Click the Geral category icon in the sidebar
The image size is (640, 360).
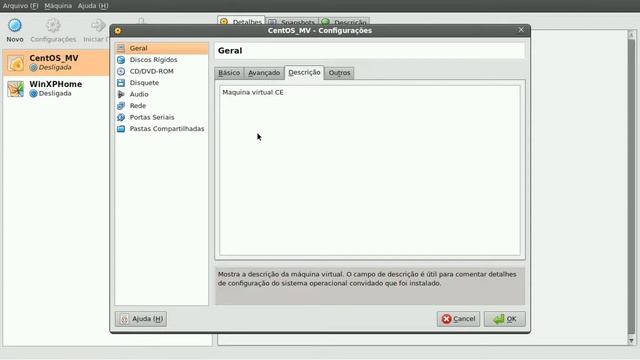click(121, 48)
